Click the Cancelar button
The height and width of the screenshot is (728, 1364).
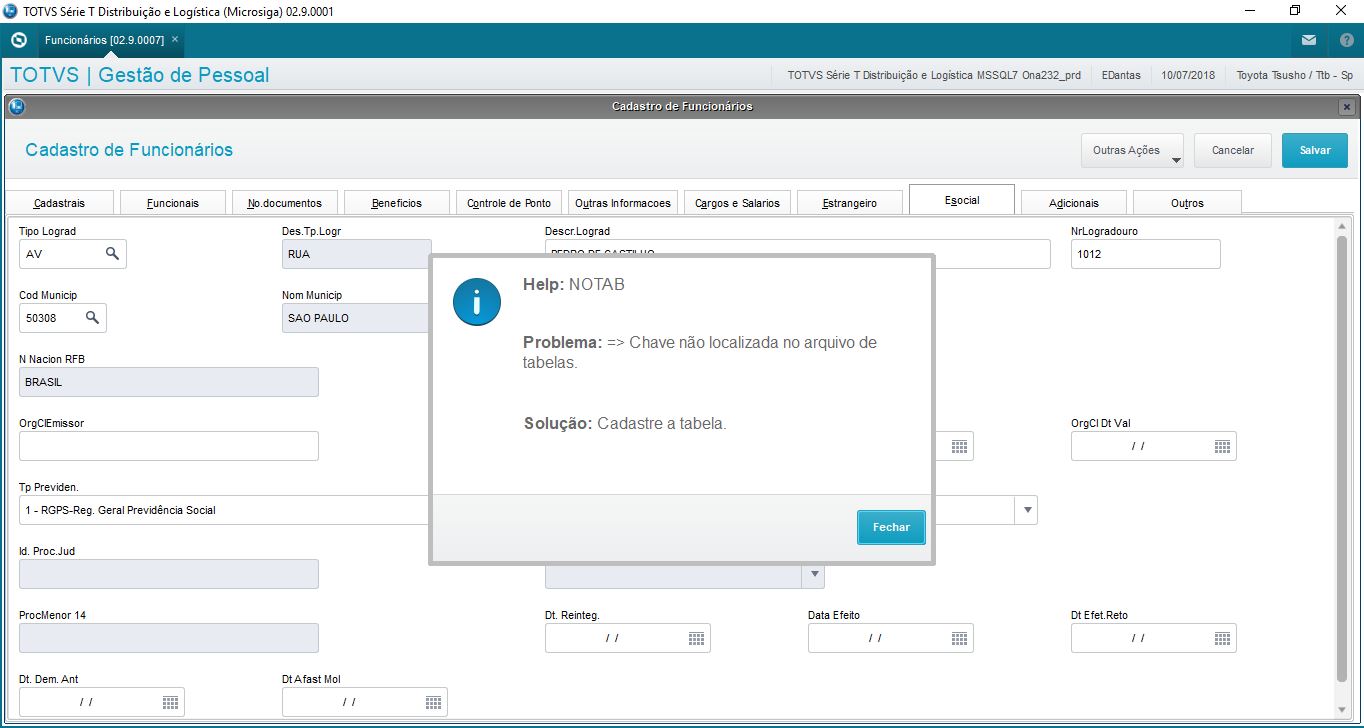tap(1233, 150)
